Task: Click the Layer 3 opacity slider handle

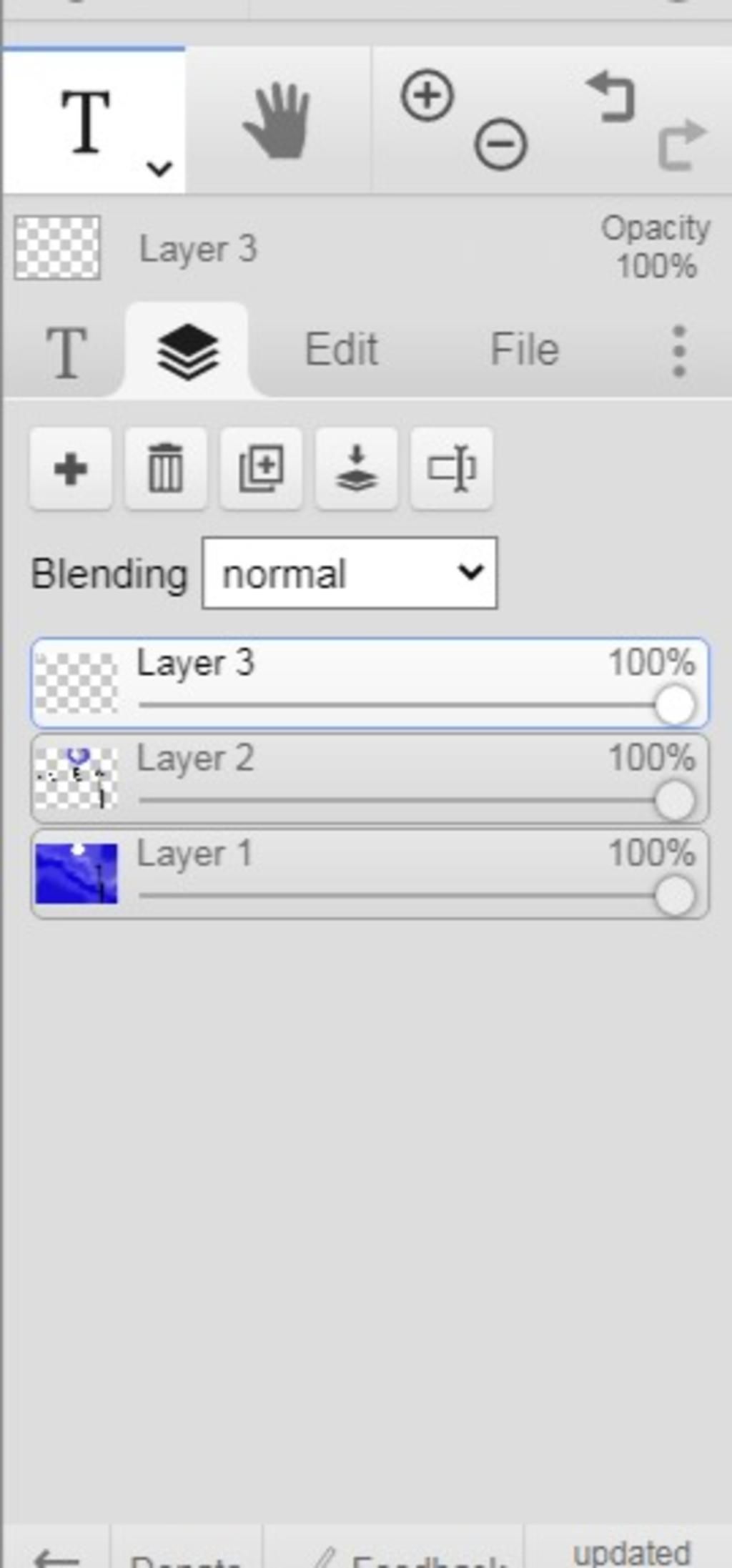Action: [x=675, y=705]
